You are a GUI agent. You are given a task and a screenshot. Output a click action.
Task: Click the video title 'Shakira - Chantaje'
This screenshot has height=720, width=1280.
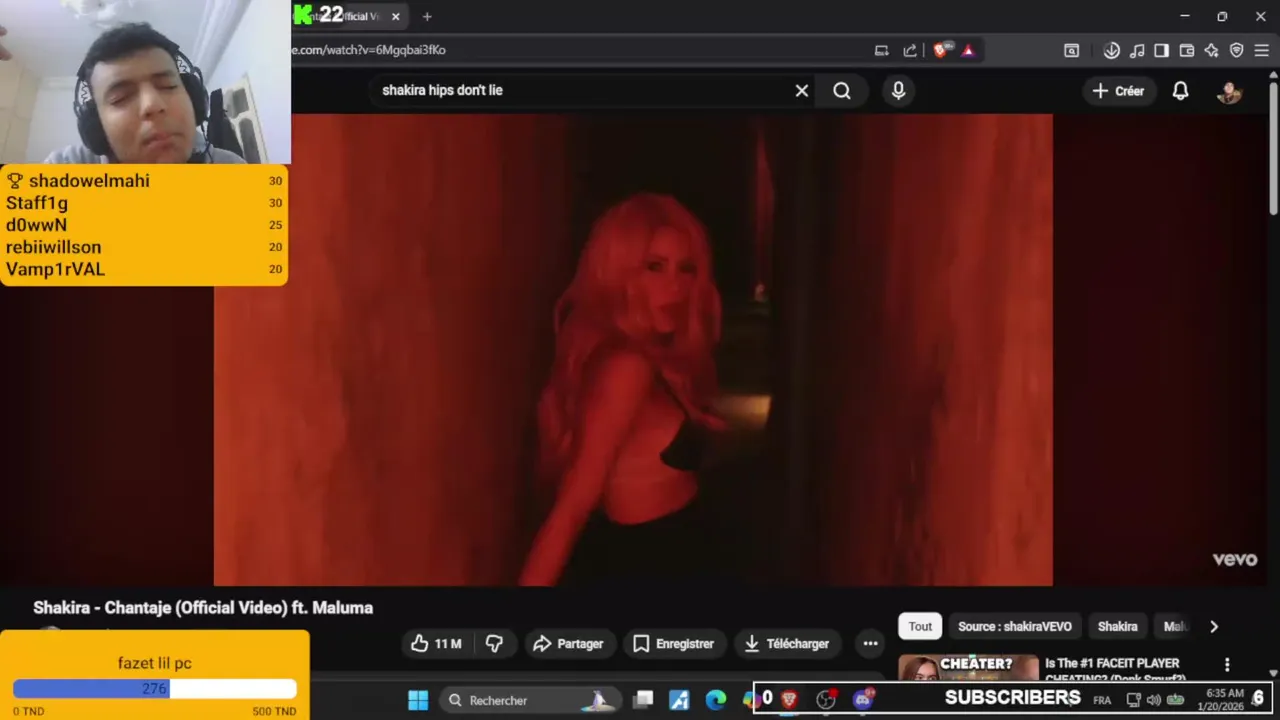203,608
